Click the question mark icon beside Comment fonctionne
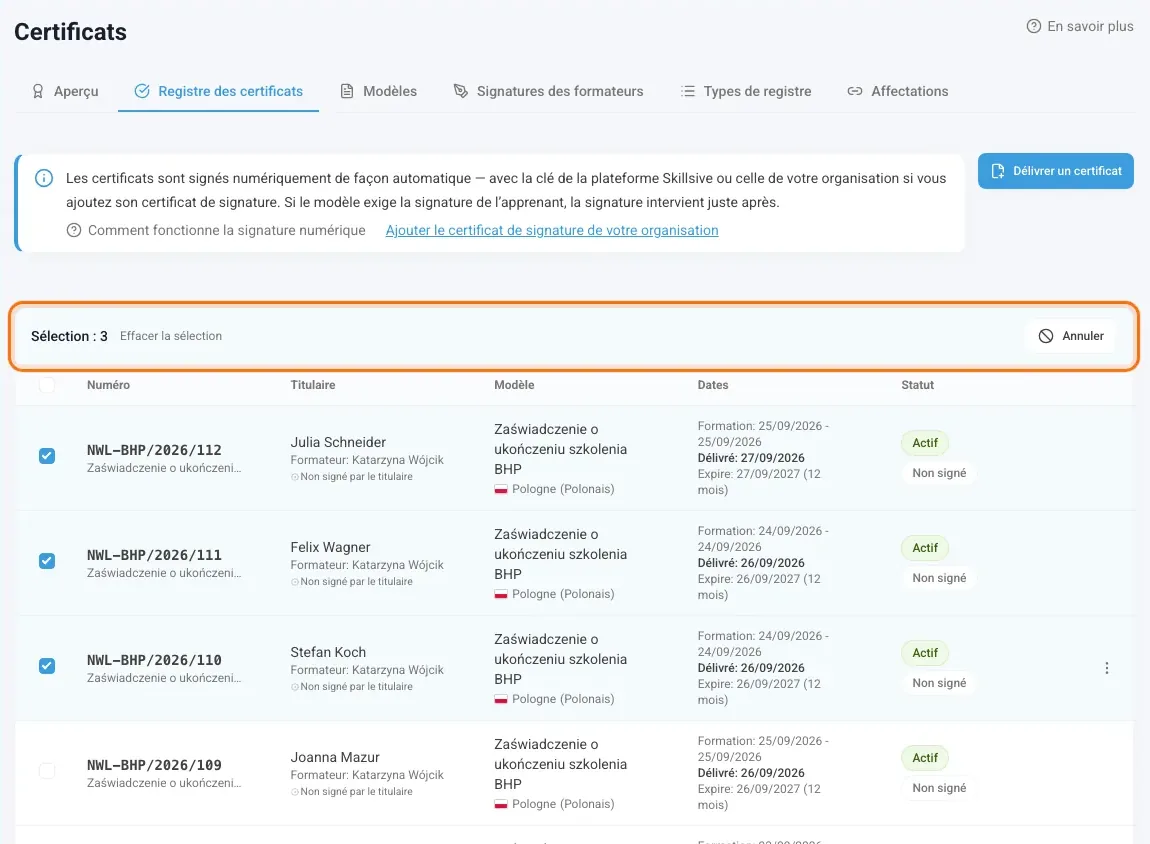Image resolution: width=1150 pixels, height=844 pixels. 74,230
